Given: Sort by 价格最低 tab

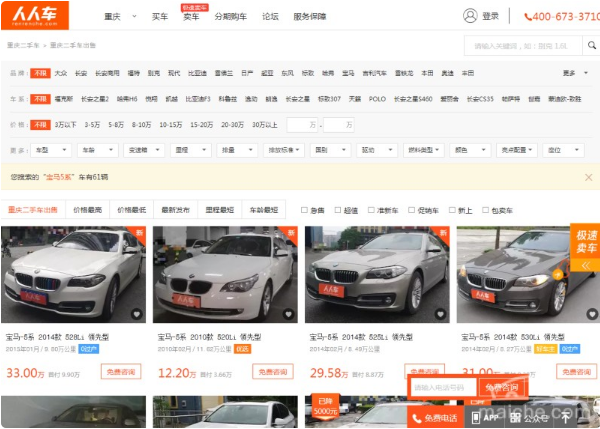Looking at the screenshot, I should (131, 210).
